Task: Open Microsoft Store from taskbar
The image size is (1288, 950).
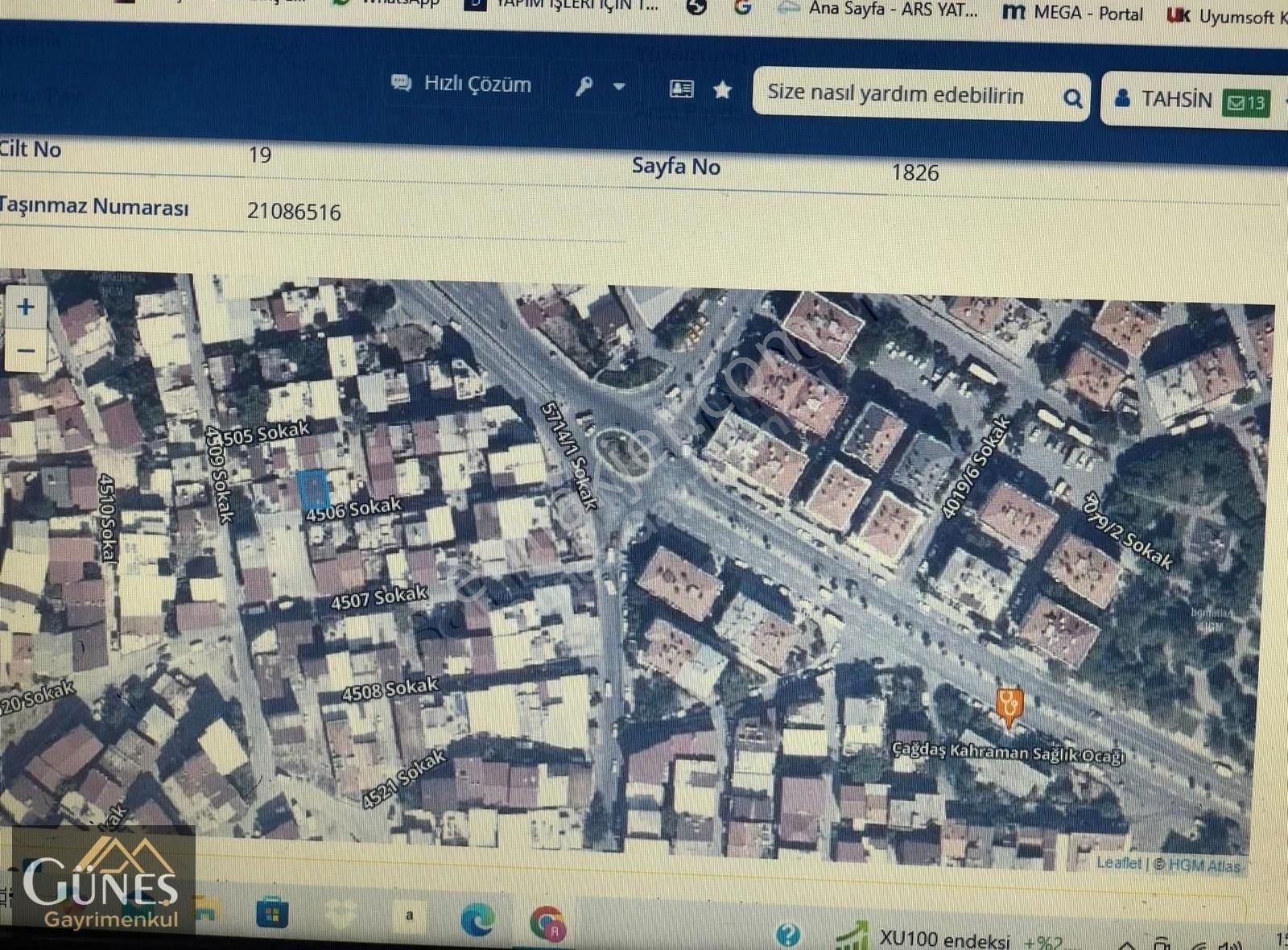Action: pyautogui.click(x=272, y=914)
